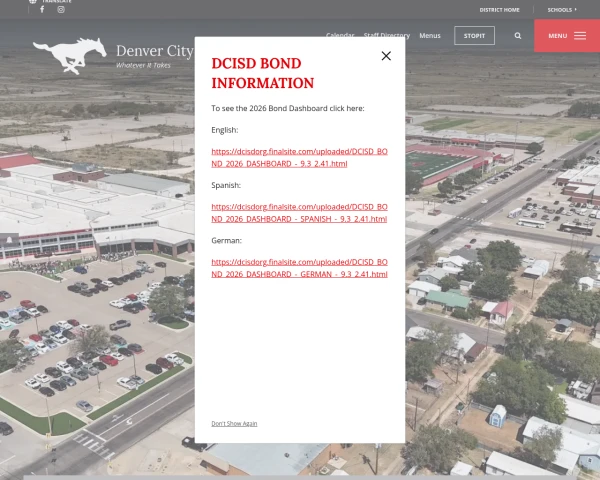Click Don't Show Again link
Viewport: 600px width, 480px height.
point(234,423)
